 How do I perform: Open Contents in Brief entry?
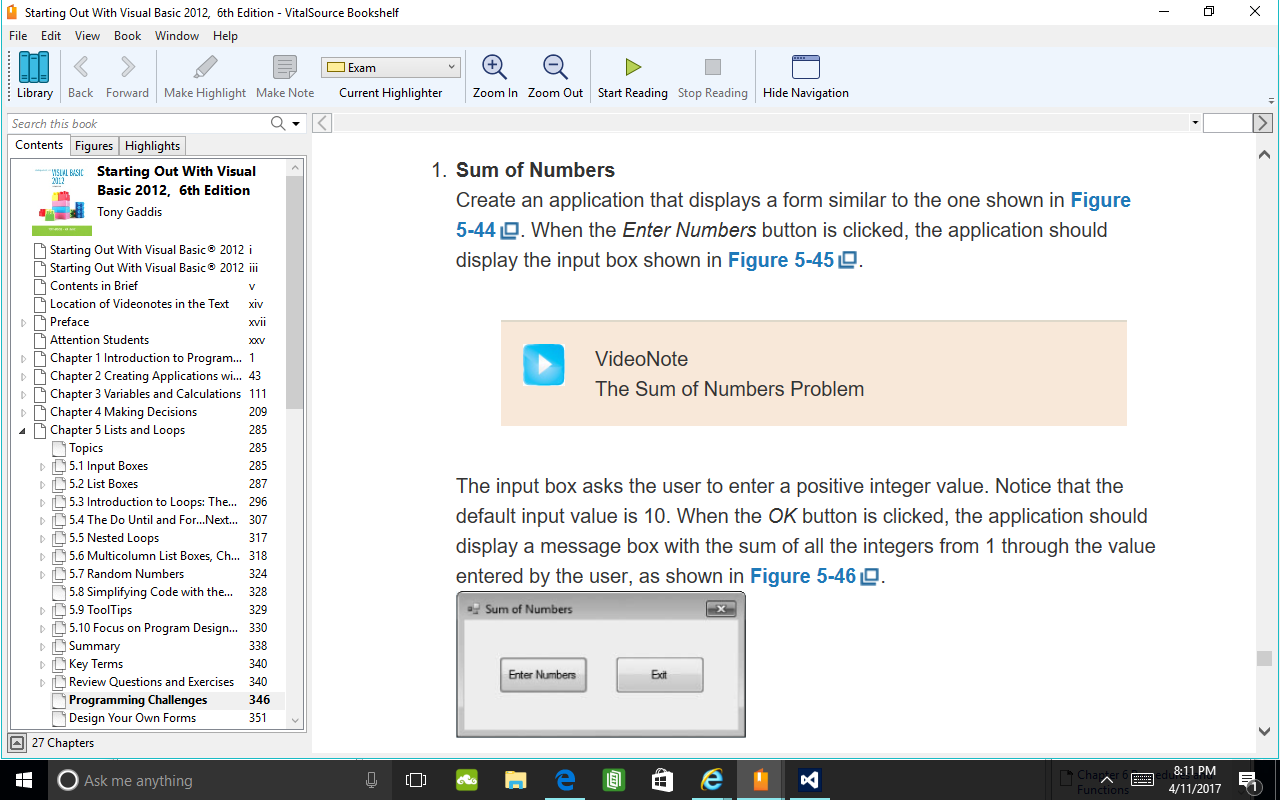click(x=94, y=286)
